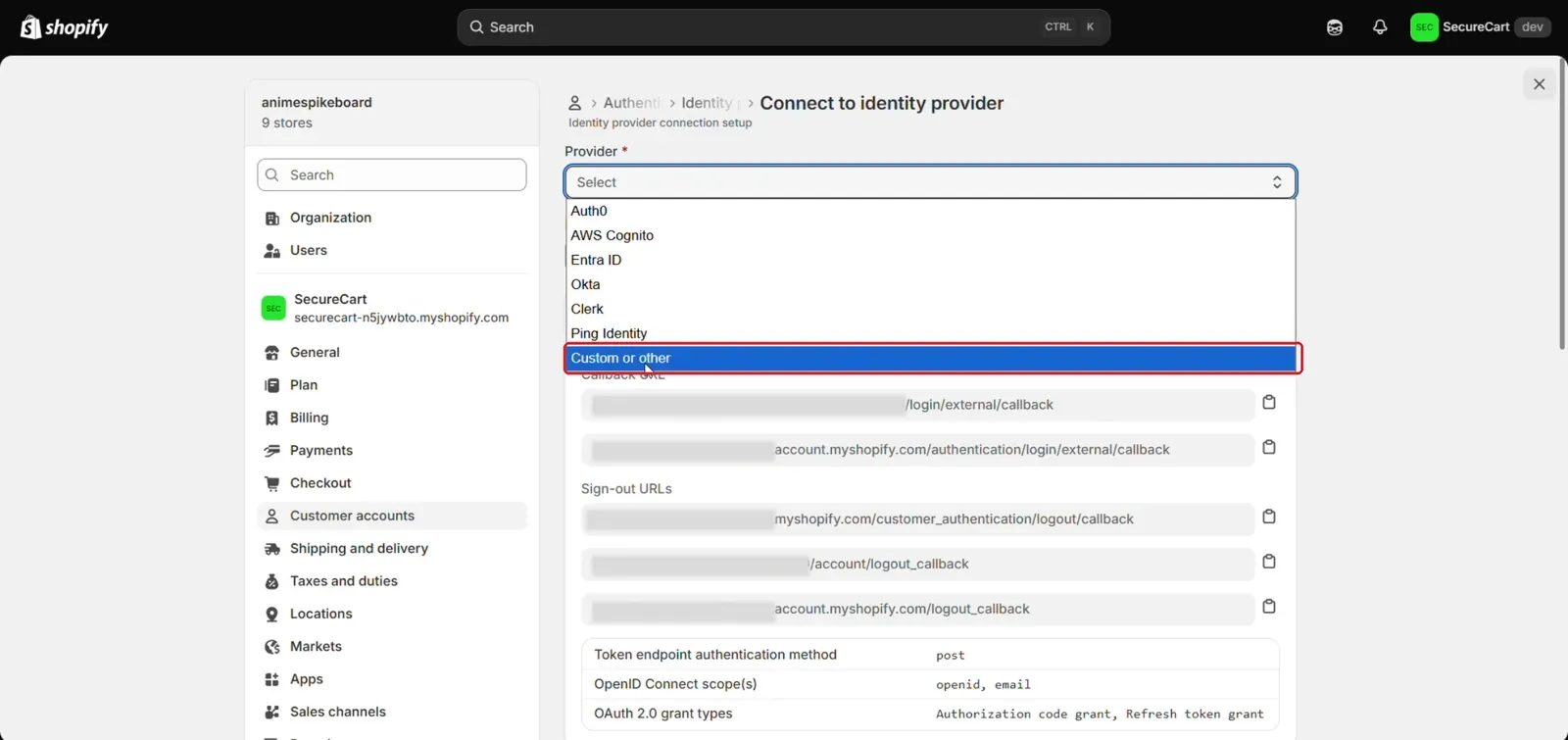The width and height of the screenshot is (1568, 740).
Task: Open General settings
Action: coord(392,352)
